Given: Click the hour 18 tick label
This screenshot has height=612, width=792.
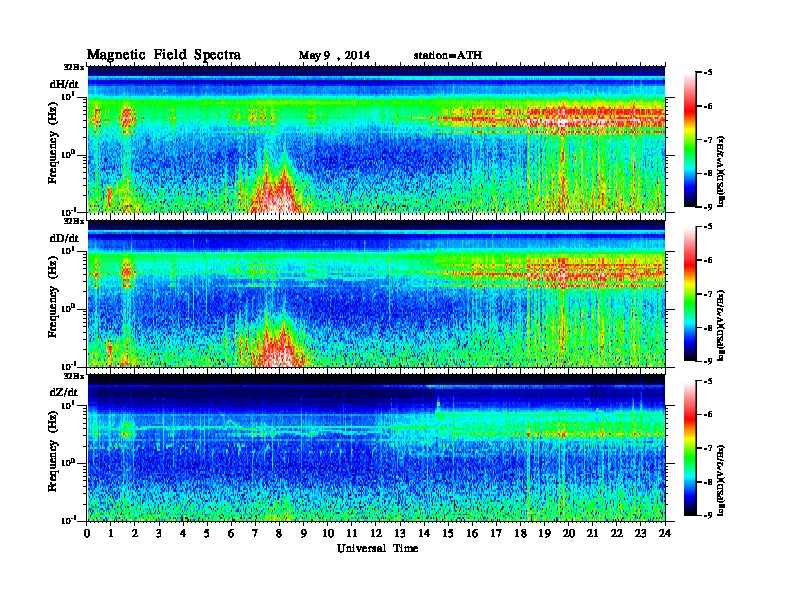Looking at the screenshot, I should click(x=520, y=533).
